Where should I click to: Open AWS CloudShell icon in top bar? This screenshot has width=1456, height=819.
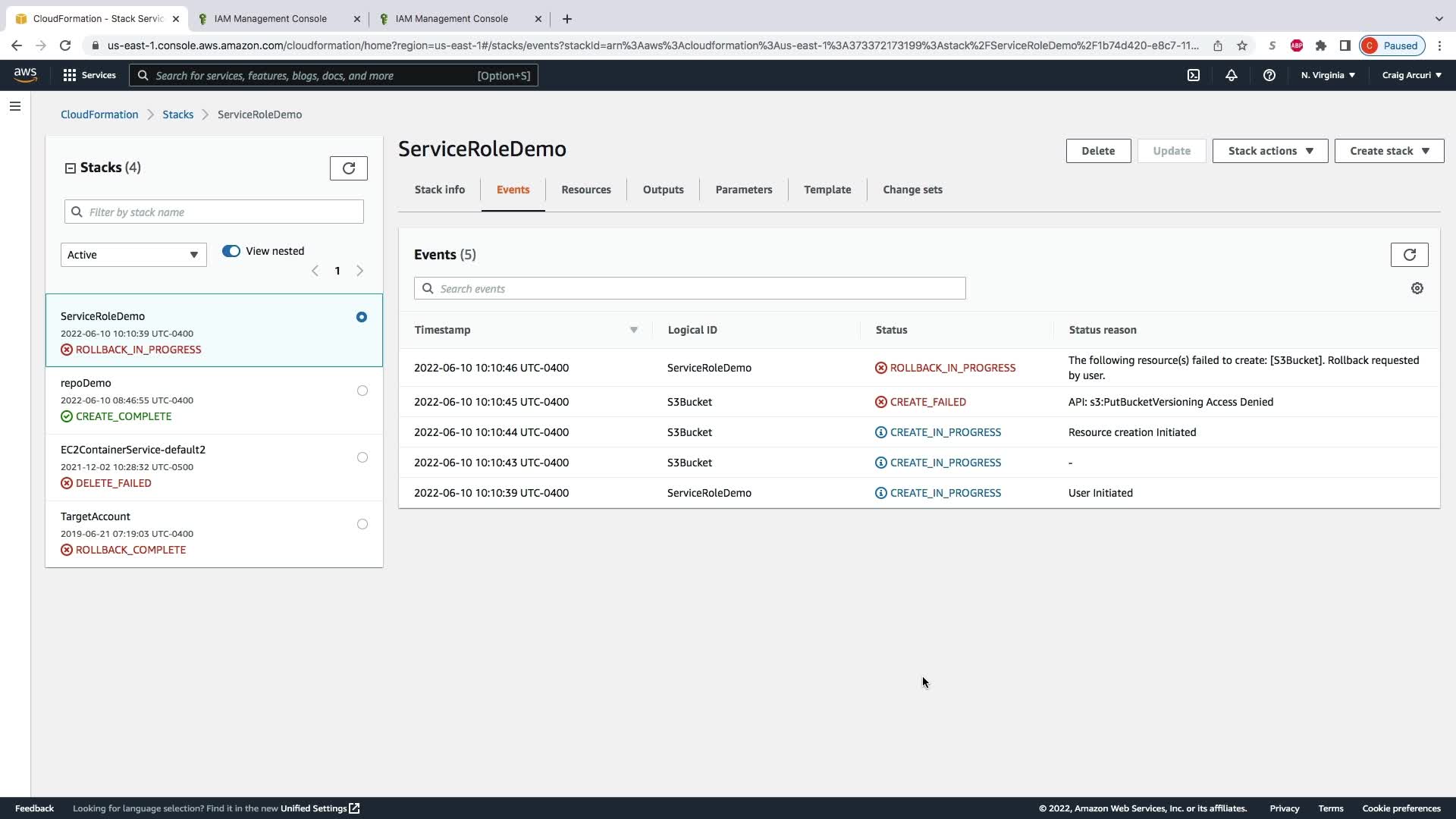point(1193,75)
